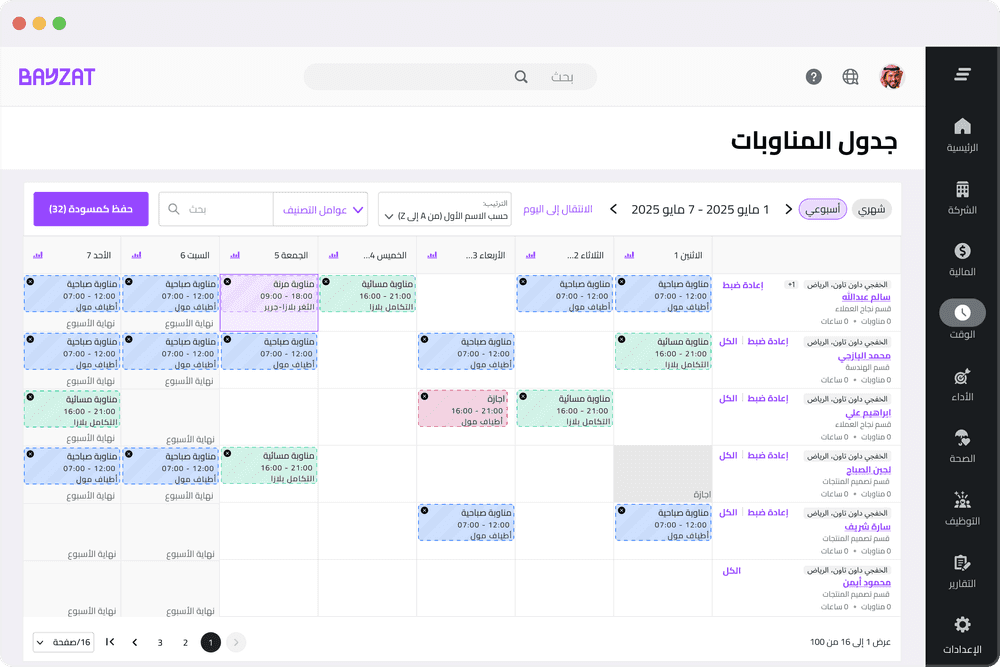The image size is (1000, 667).
Task: Click the help question mark icon in the header
Action: (x=813, y=76)
